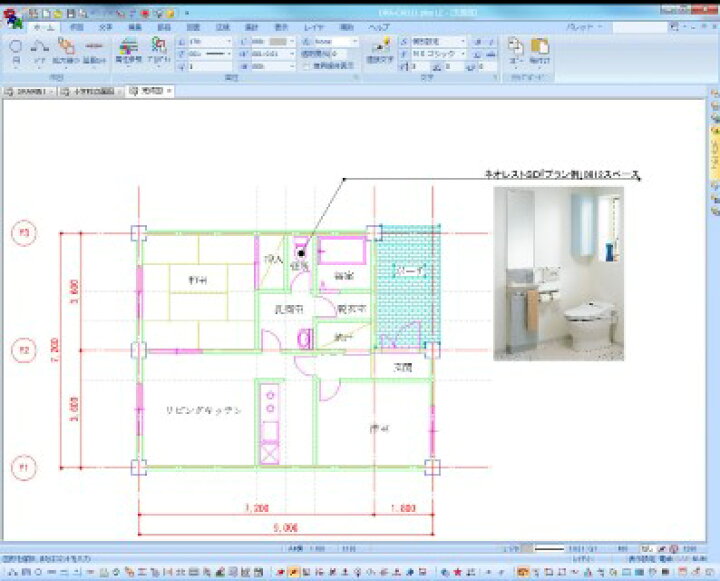
Task: Switch to the ホーム ribbon tab
Action: tap(44, 28)
